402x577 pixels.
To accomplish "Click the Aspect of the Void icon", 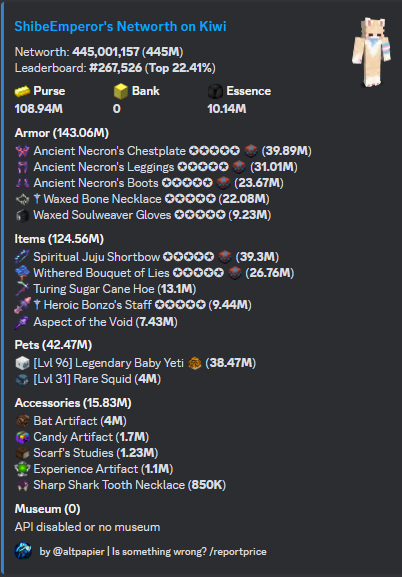I will click(x=22, y=322).
